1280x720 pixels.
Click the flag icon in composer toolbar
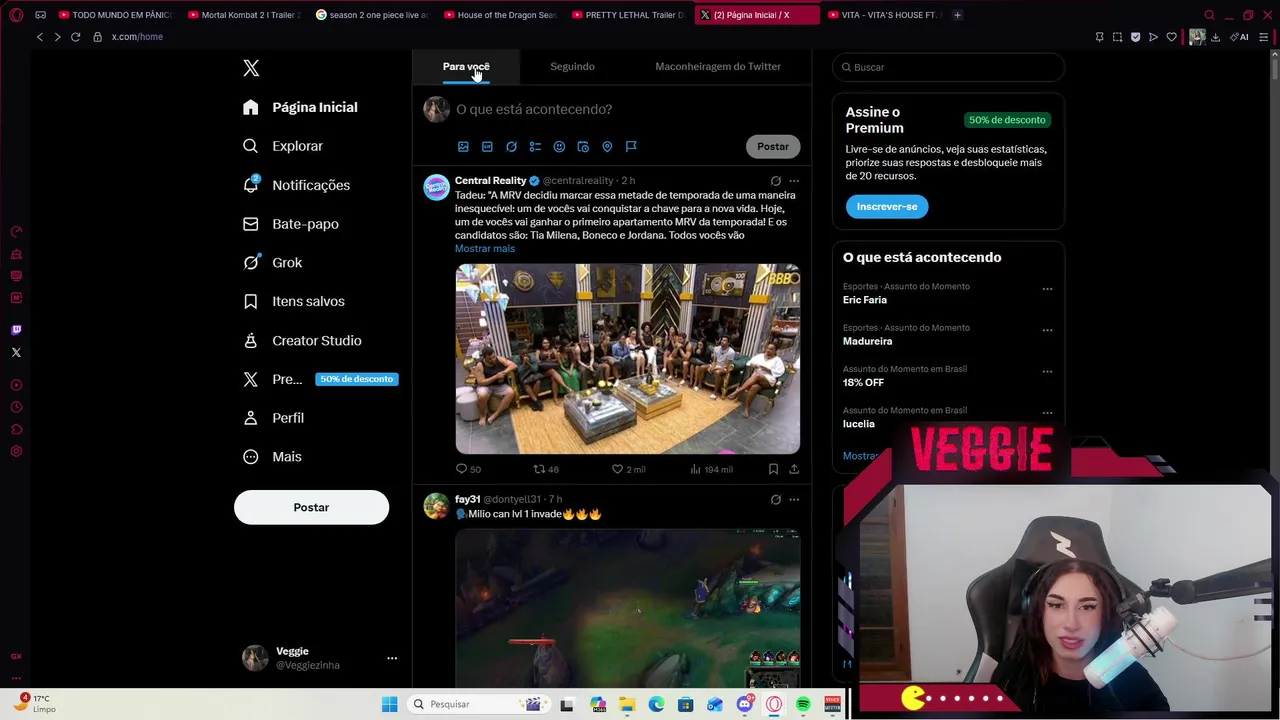pos(631,146)
